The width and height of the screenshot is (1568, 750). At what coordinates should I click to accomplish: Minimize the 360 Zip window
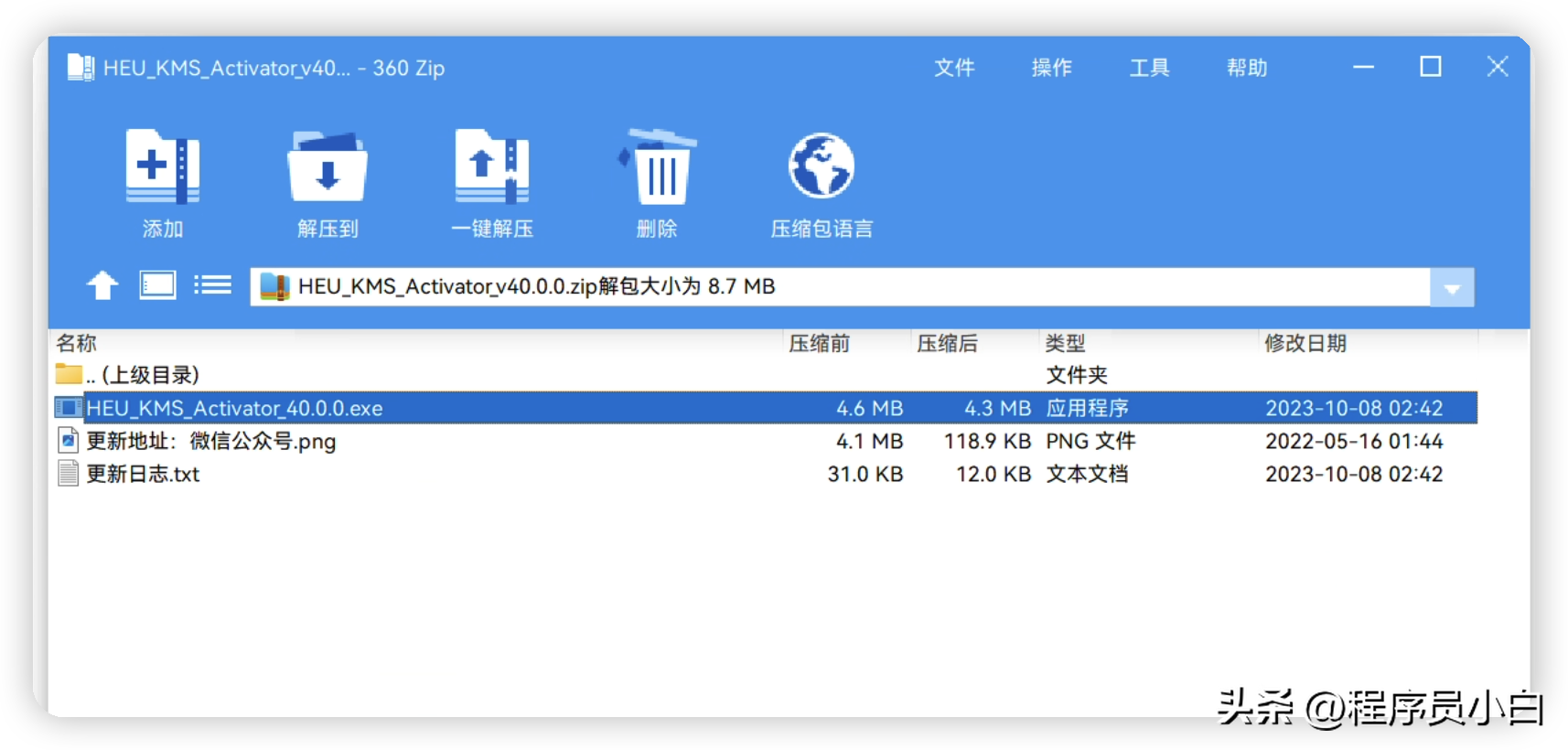(x=1363, y=67)
